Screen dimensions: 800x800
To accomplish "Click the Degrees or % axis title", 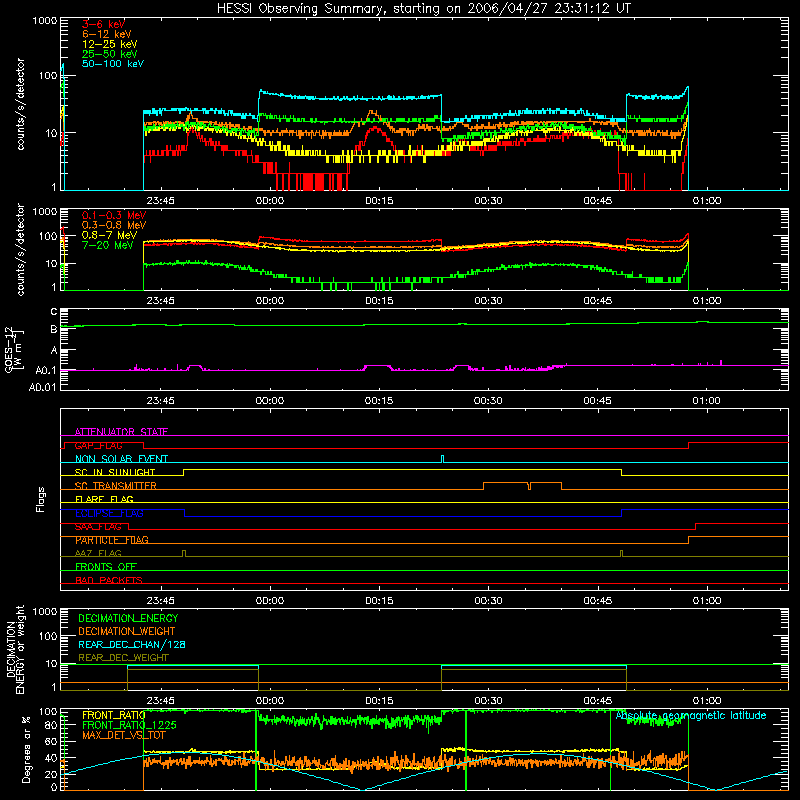I will (26, 750).
